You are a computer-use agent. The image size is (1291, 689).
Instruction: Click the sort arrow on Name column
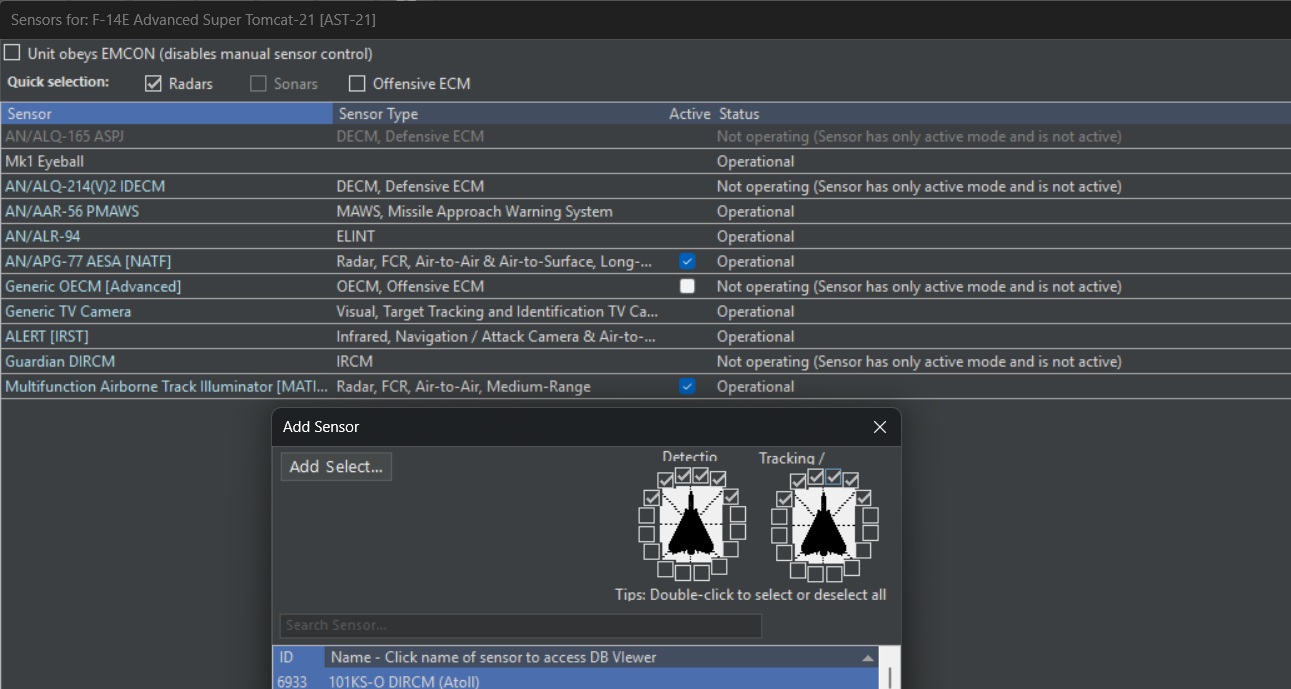coord(867,658)
